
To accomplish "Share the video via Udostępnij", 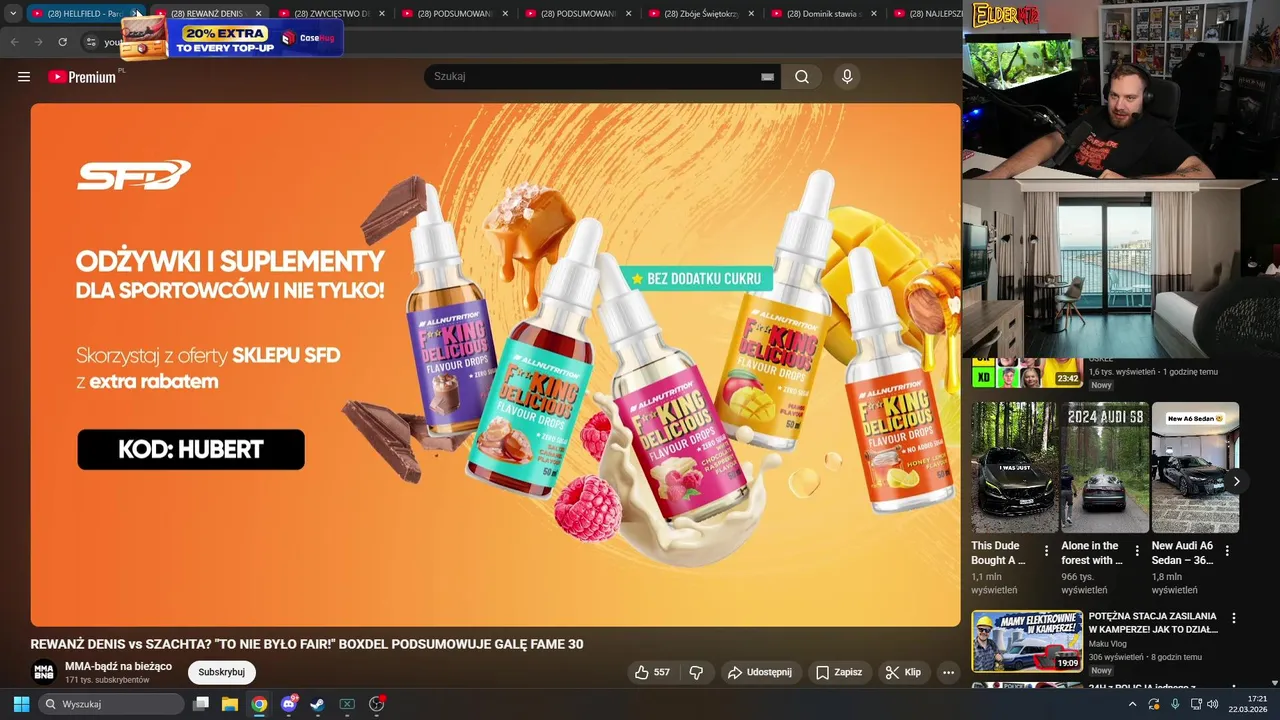I will [x=760, y=672].
